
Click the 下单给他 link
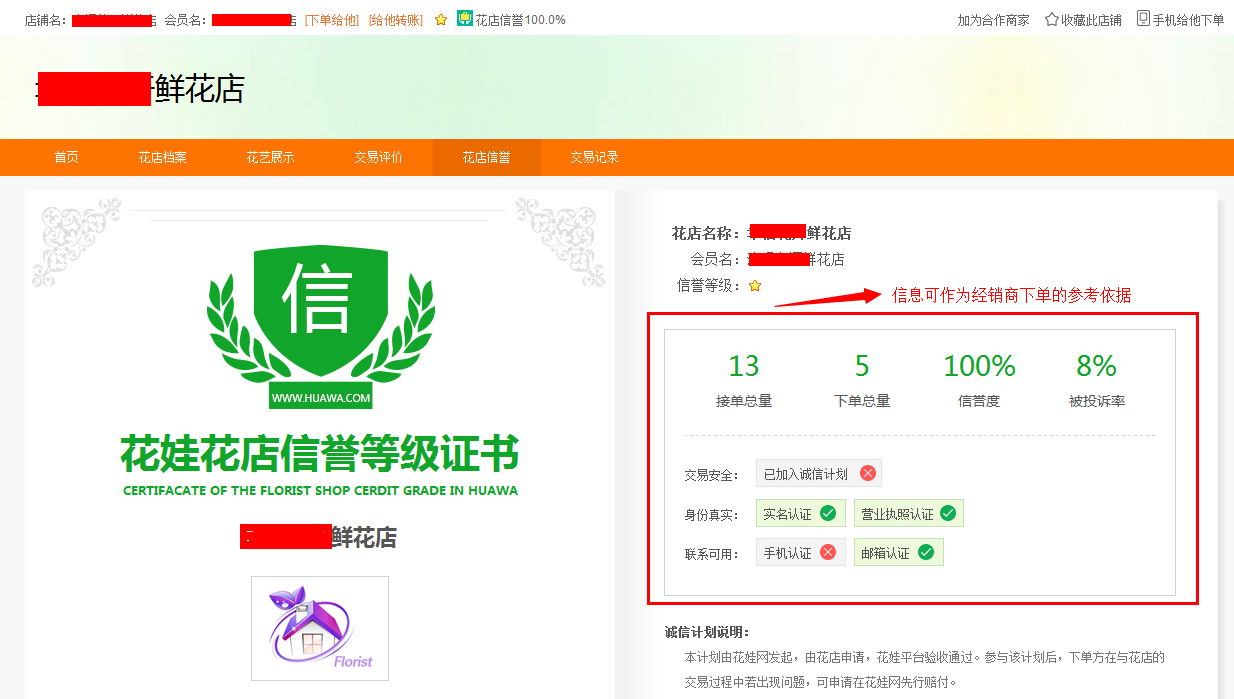coord(332,20)
